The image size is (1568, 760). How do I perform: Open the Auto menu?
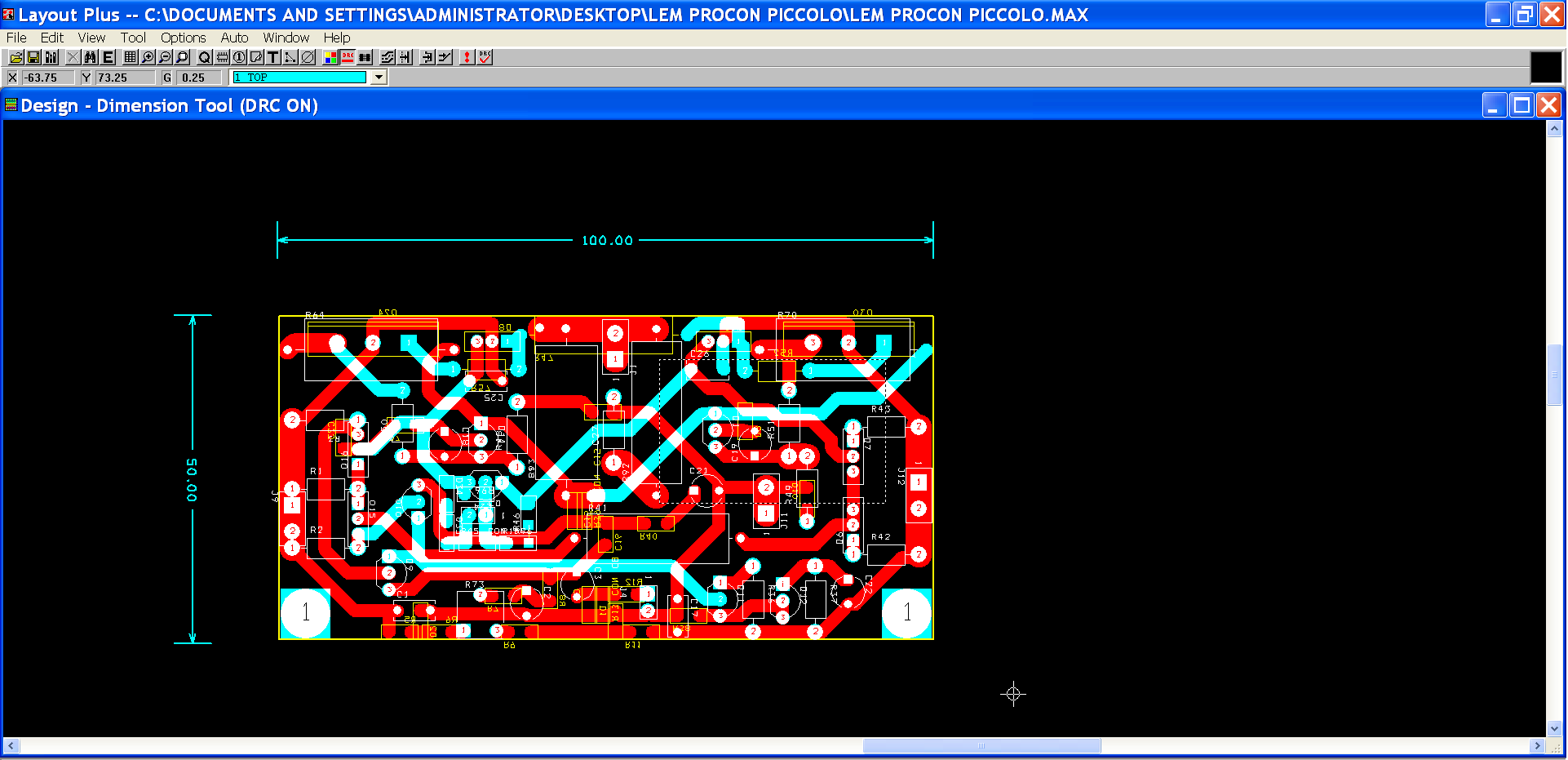(x=234, y=38)
